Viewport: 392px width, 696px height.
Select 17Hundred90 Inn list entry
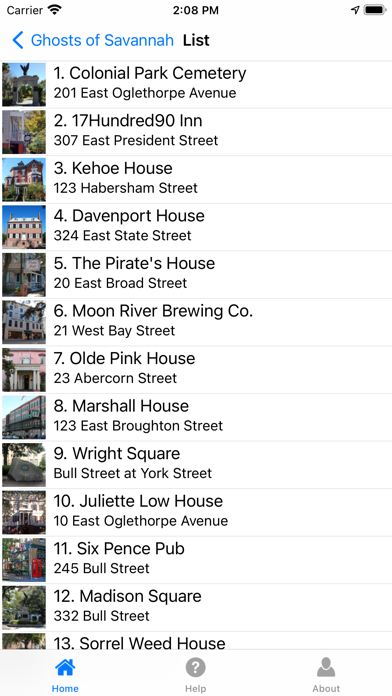(196, 132)
